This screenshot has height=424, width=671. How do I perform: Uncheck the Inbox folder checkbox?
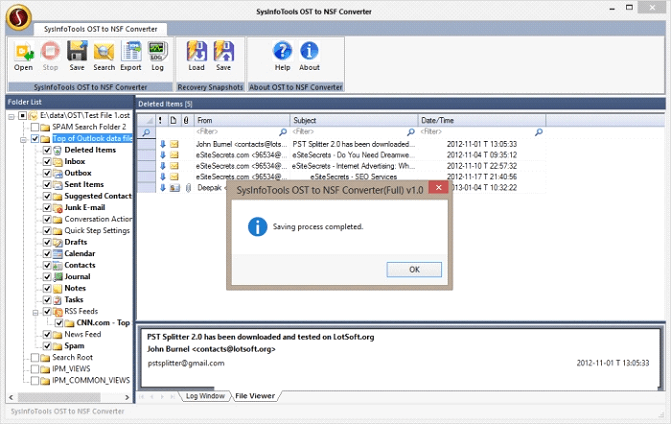click(x=47, y=162)
